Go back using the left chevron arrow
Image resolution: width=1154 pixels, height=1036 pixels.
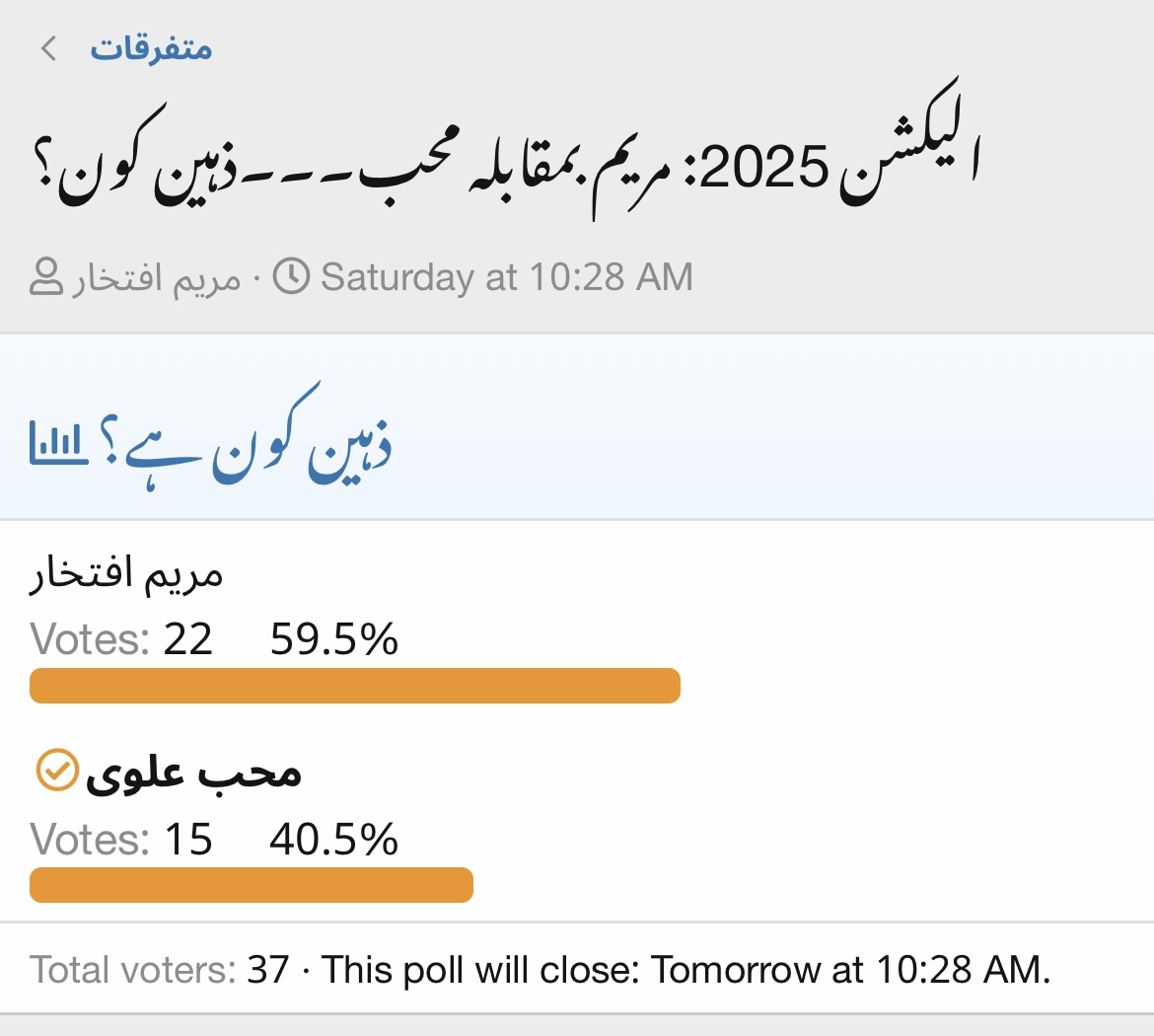pos(48,48)
